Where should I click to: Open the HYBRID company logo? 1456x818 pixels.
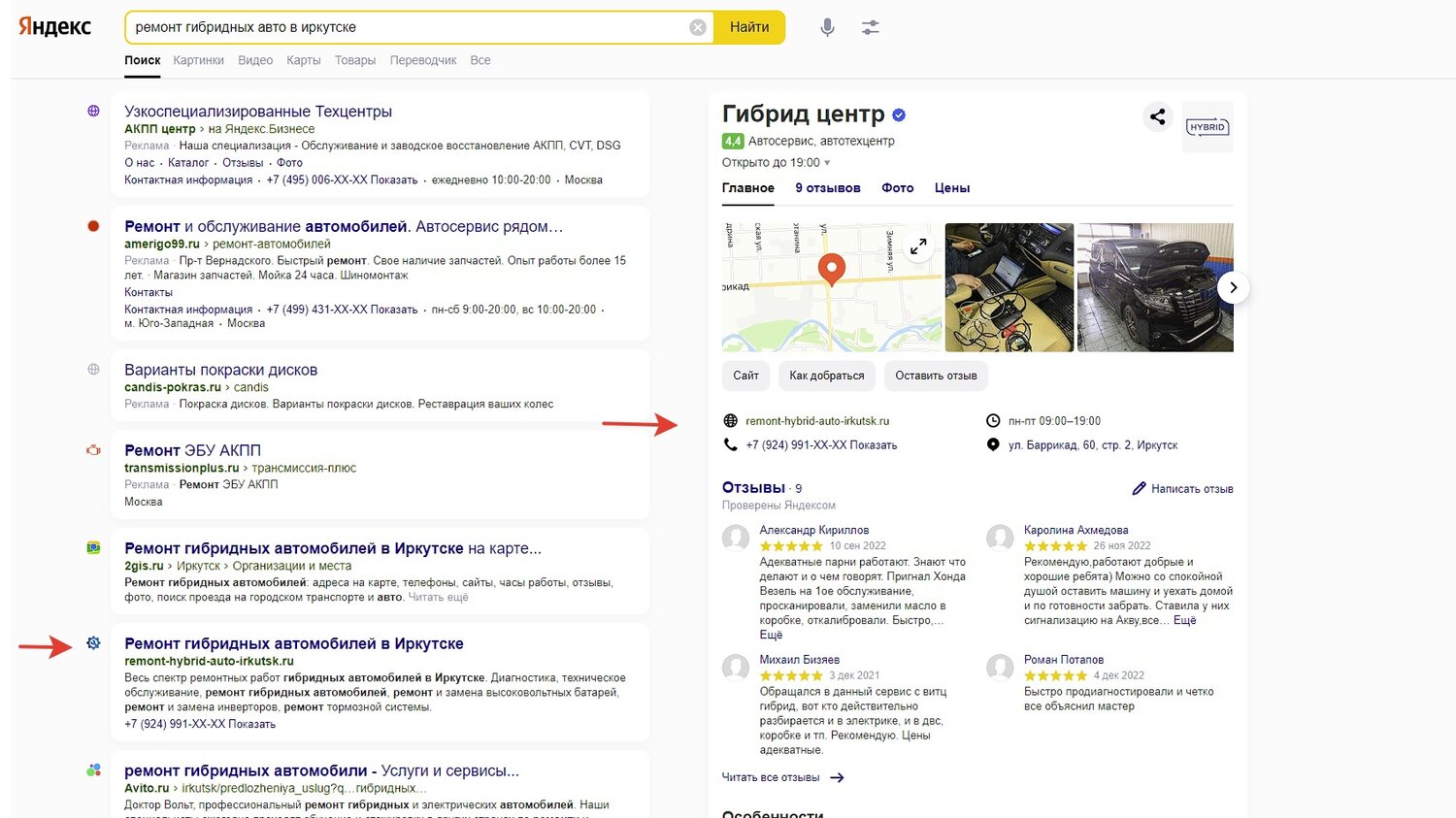(1208, 127)
